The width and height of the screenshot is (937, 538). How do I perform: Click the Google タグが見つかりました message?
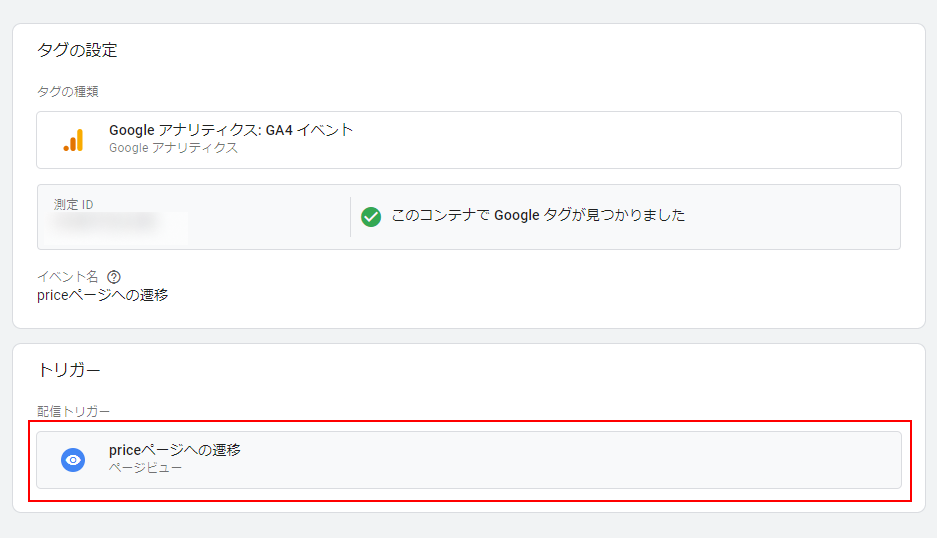[538, 215]
